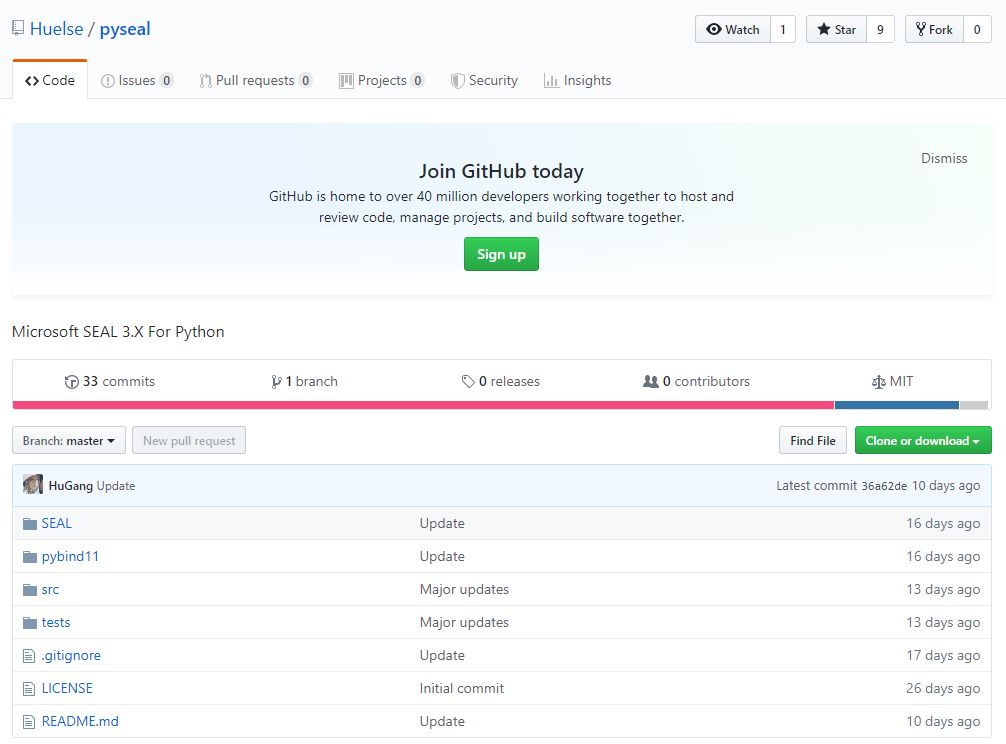Viewport: 1006px width, 744px height.
Task: Click the pink language bar segment
Action: pyautogui.click(x=423, y=405)
